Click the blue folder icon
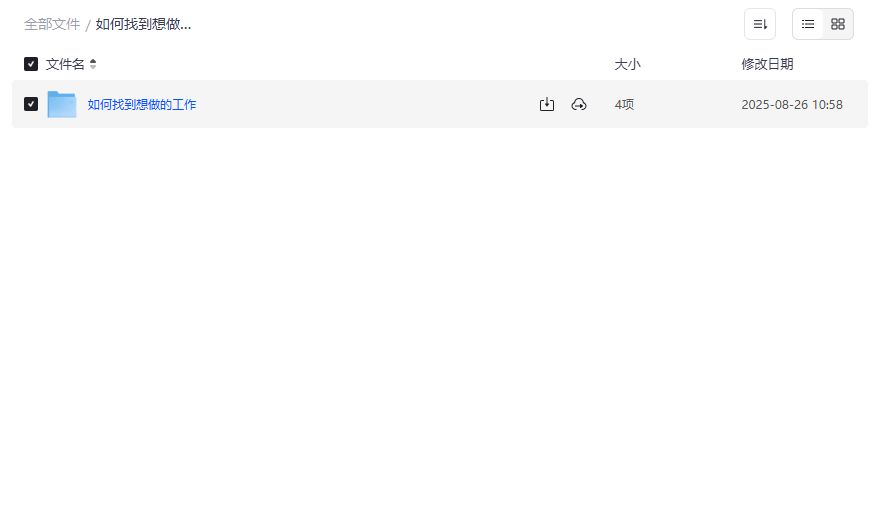Viewport: 878px width, 519px height. coord(62,104)
